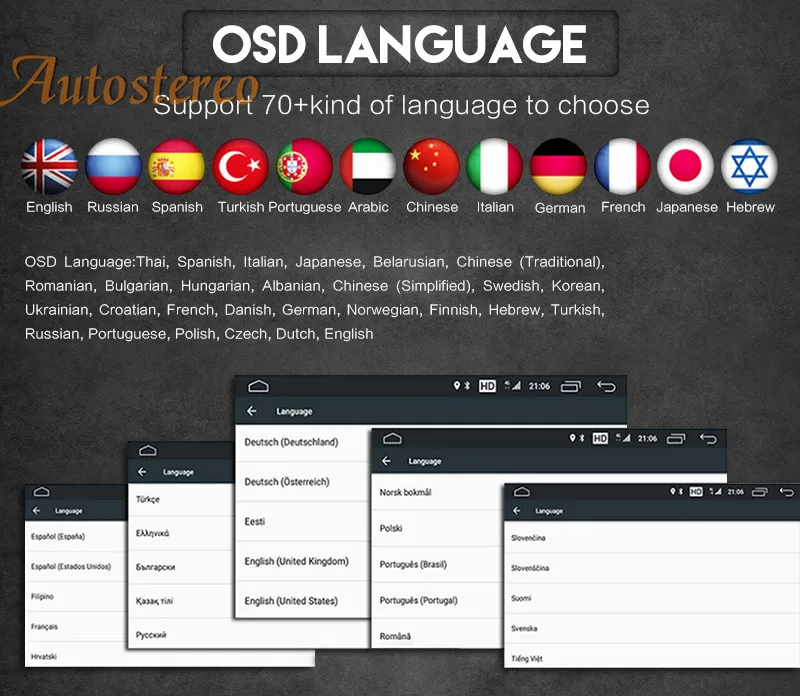Screen dimensions: 800x696
Task: Tap back arrow beside Language in Norsk bokmål window
Action: 386,461
